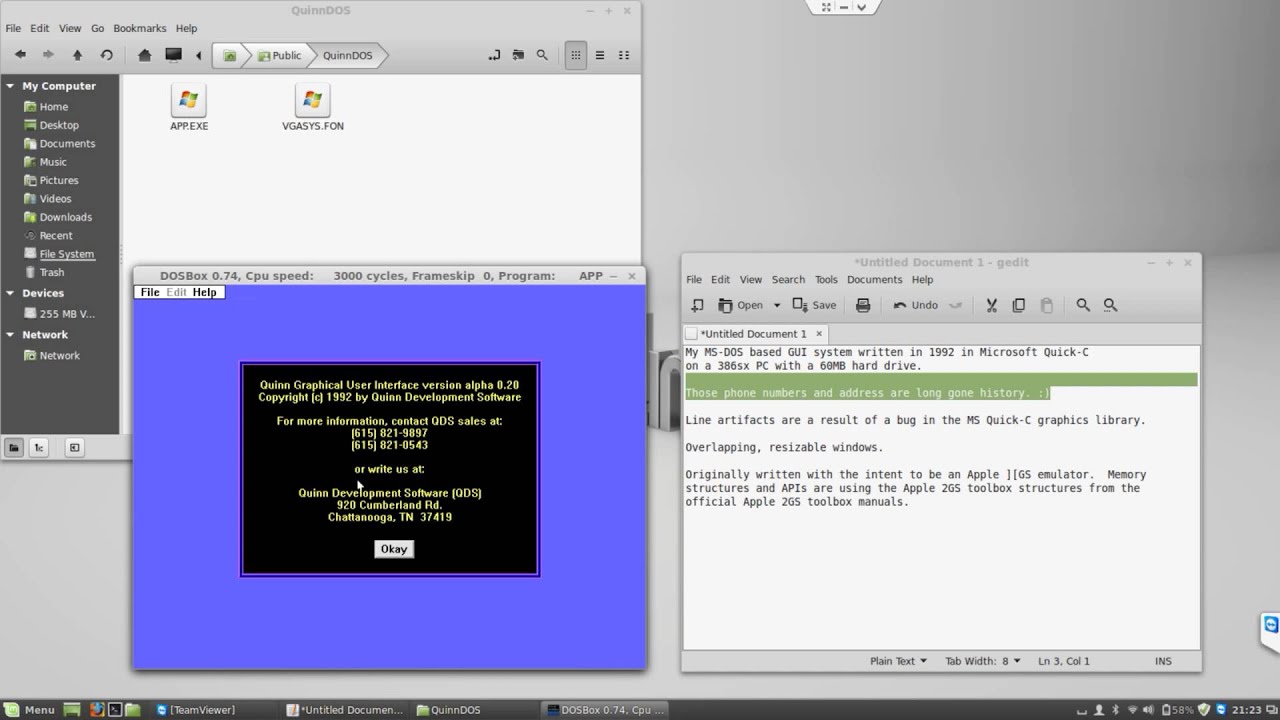The height and width of the screenshot is (720, 1280).
Task: Click the Okay button in the Quinn dialog
Action: pyautogui.click(x=394, y=549)
